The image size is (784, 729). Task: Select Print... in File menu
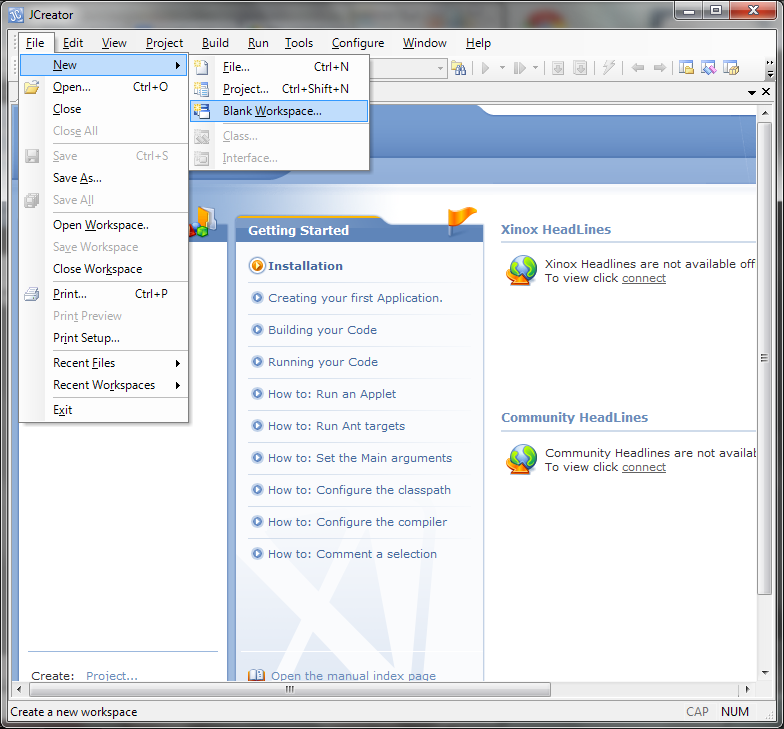coord(104,294)
